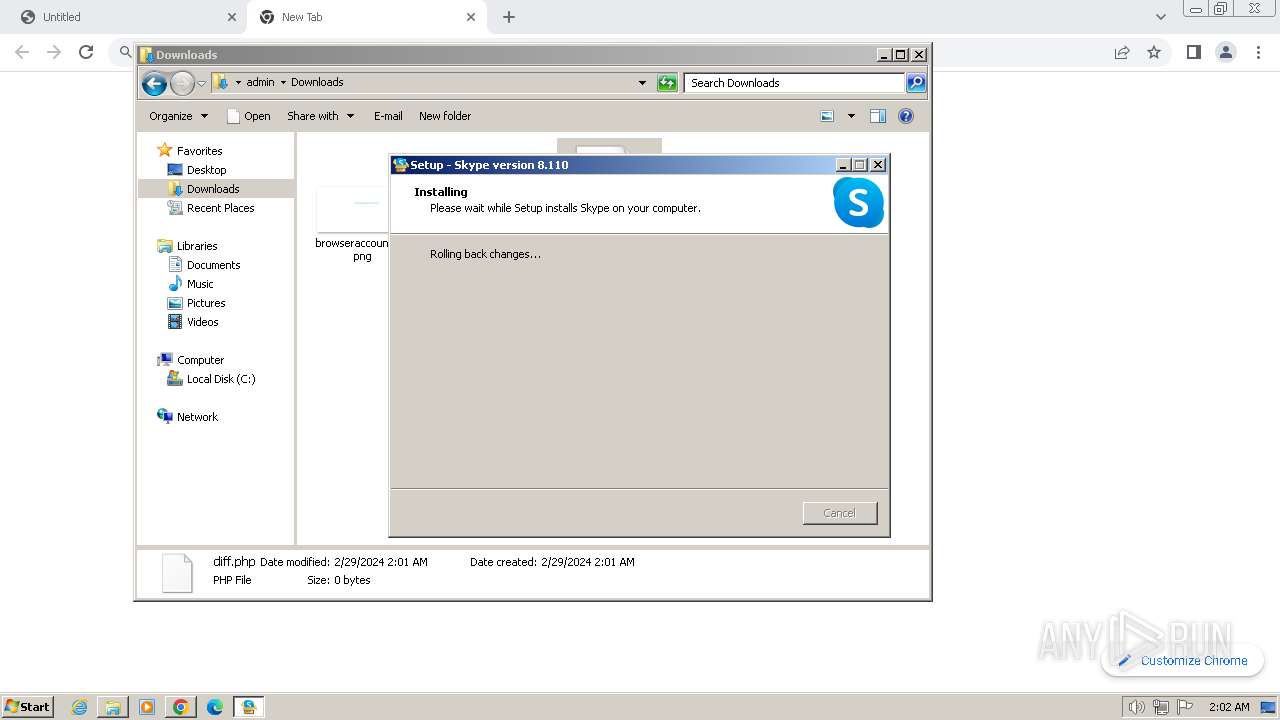Select Computer in navigation pane

click(201, 360)
